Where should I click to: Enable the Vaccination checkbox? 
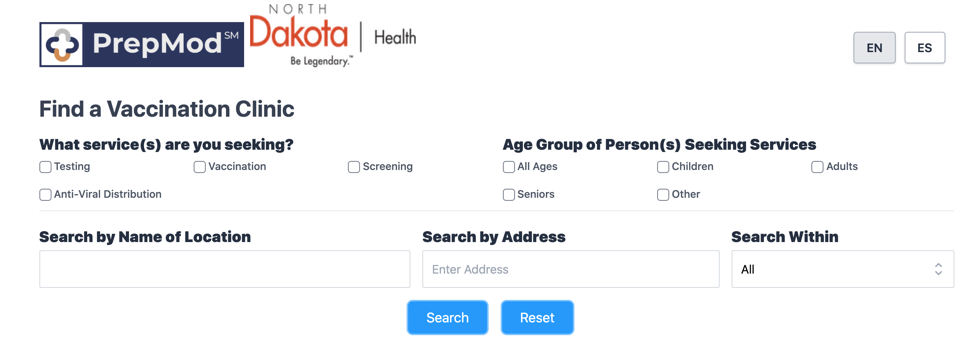click(199, 167)
